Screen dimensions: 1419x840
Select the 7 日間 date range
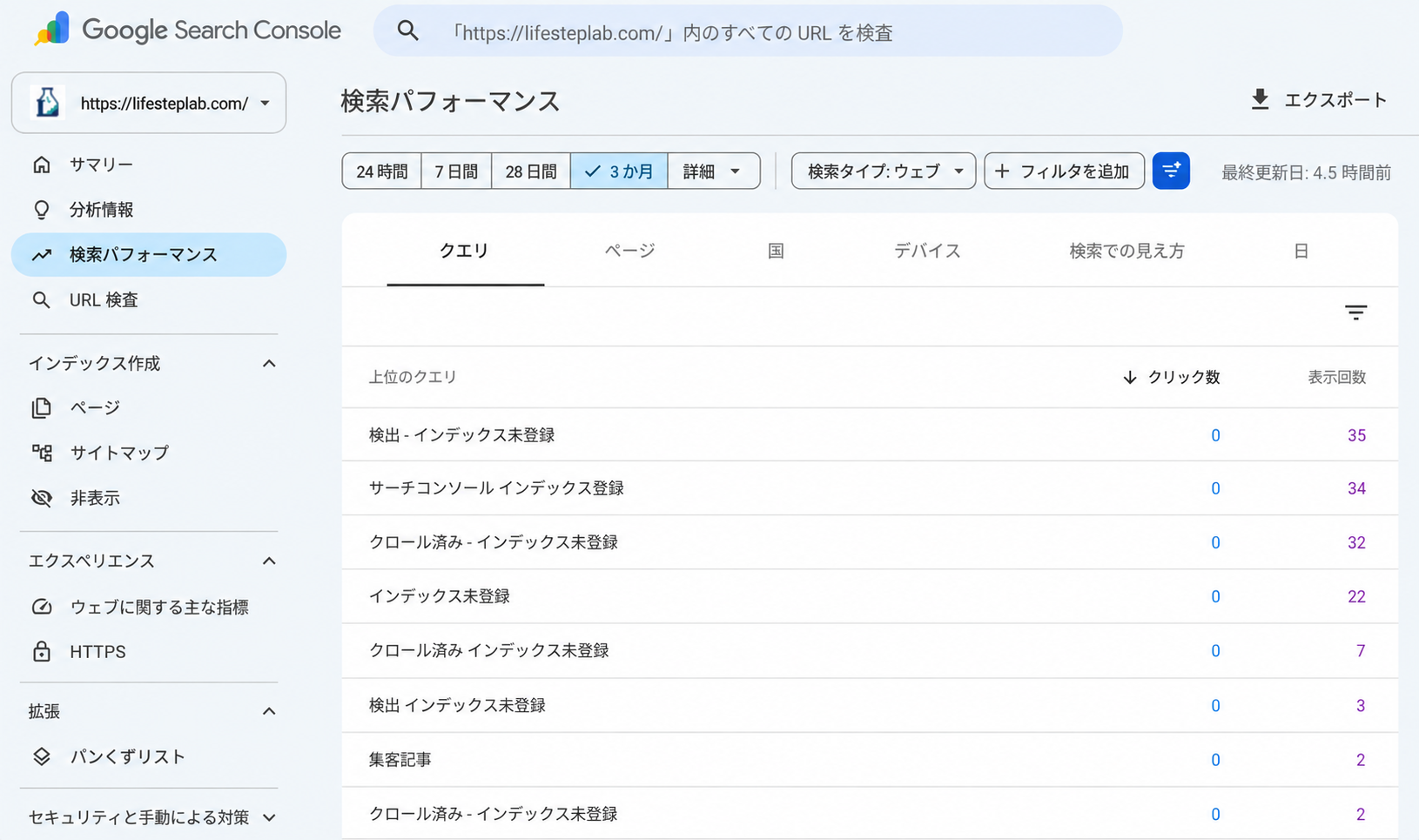pyautogui.click(x=456, y=171)
